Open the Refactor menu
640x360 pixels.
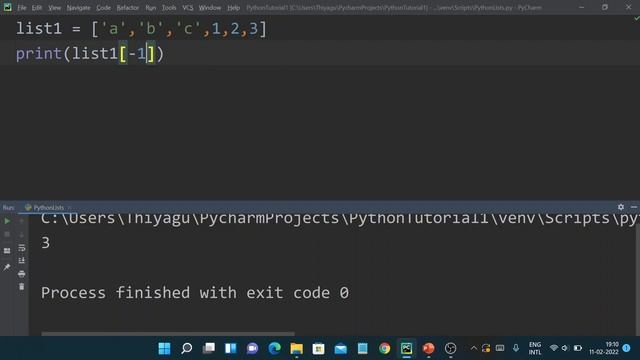[128, 8]
